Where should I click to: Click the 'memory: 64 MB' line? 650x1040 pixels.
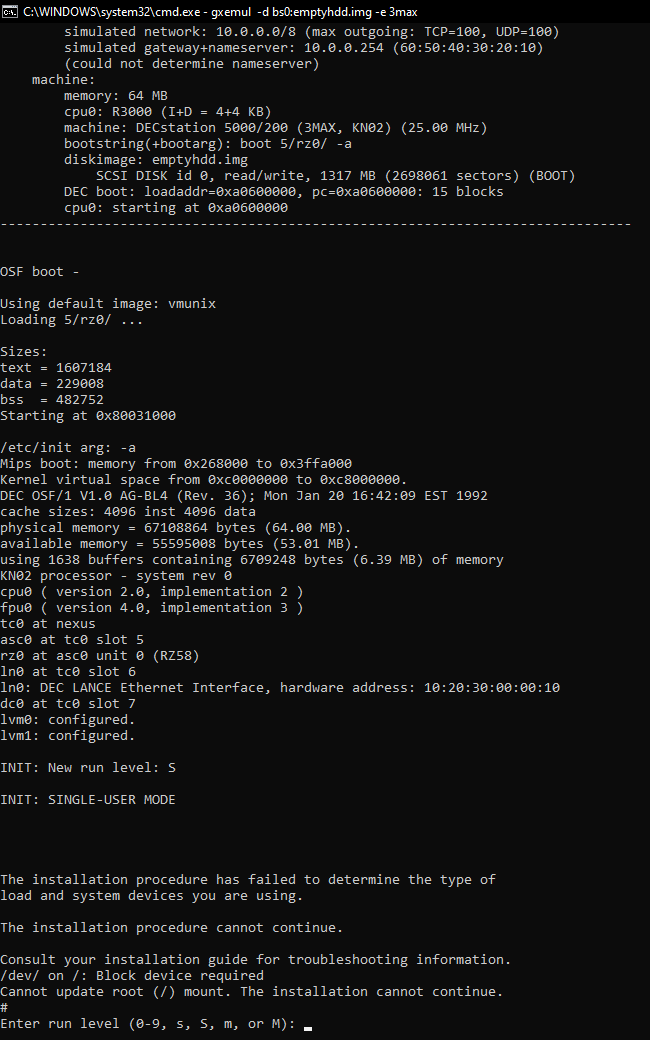click(116, 96)
